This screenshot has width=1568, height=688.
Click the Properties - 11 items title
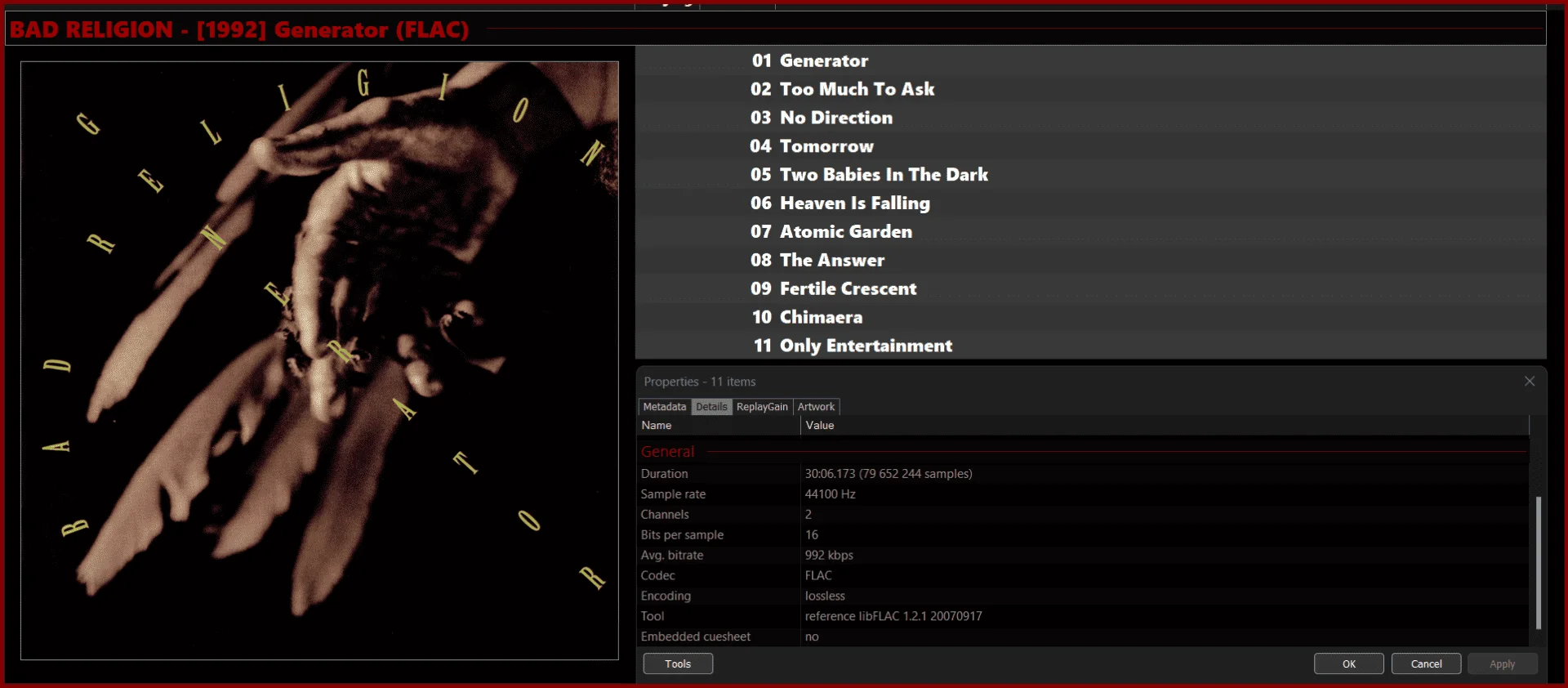(700, 382)
